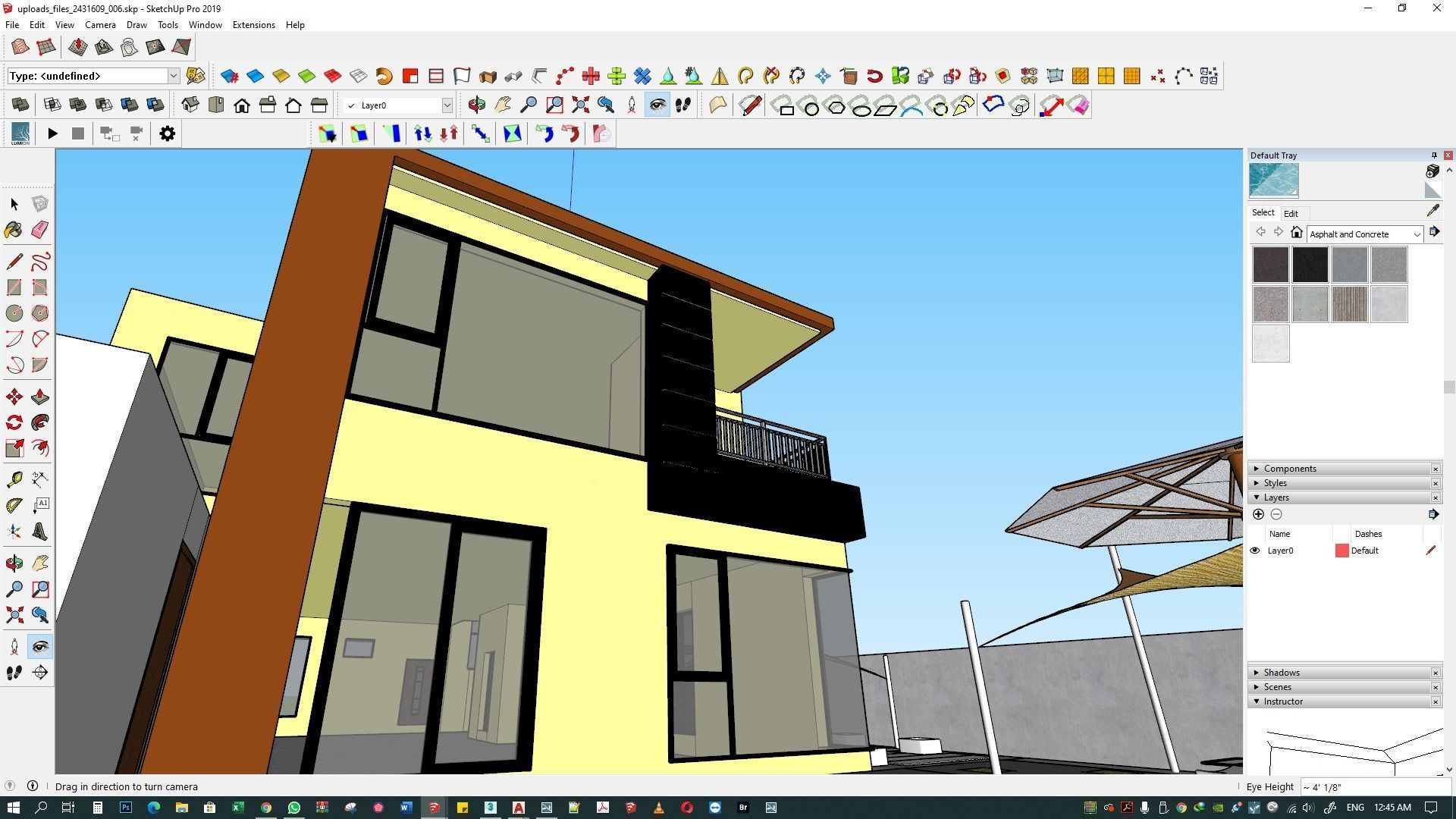The height and width of the screenshot is (819, 1456).
Task: Switch to the Edit tab in Materials
Action: pos(1290,214)
